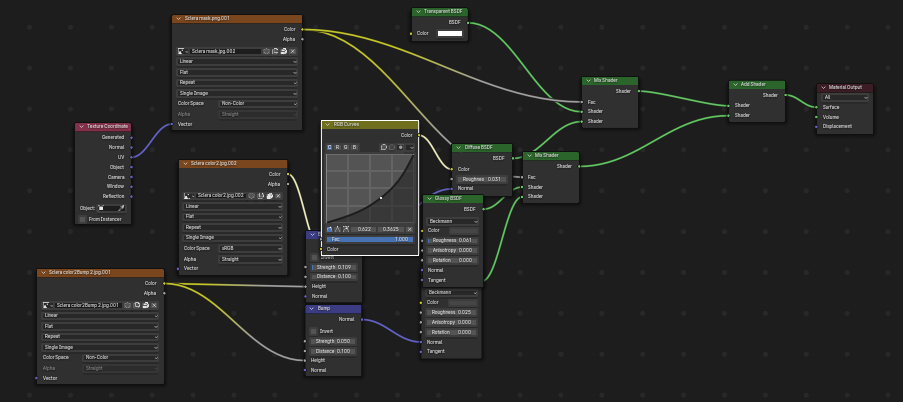Open clipping options in RGB Curves node
Viewport: 903px width, 402px height.
pyautogui.click(x=401, y=147)
